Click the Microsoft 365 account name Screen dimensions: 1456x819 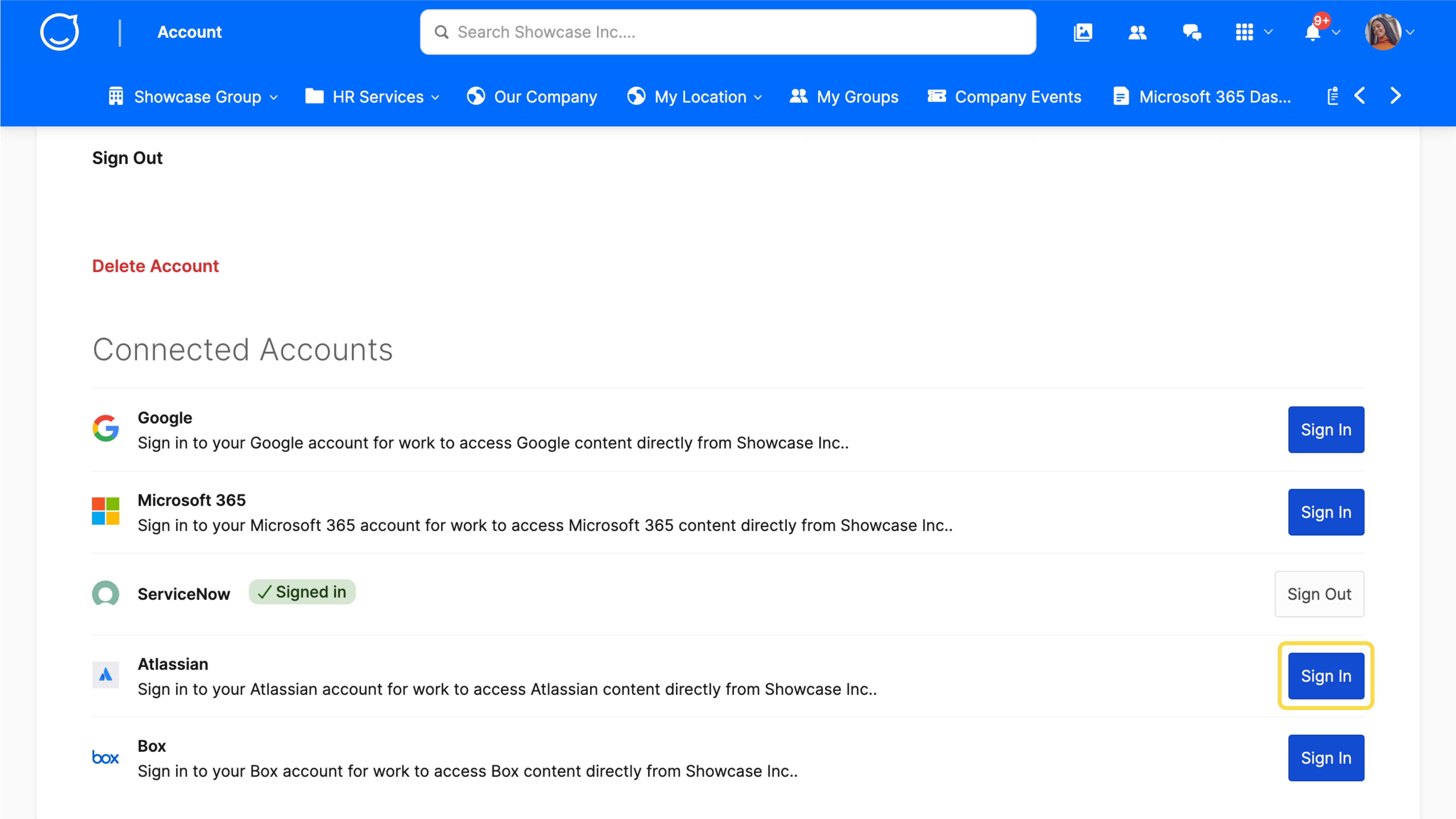pos(192,500)
